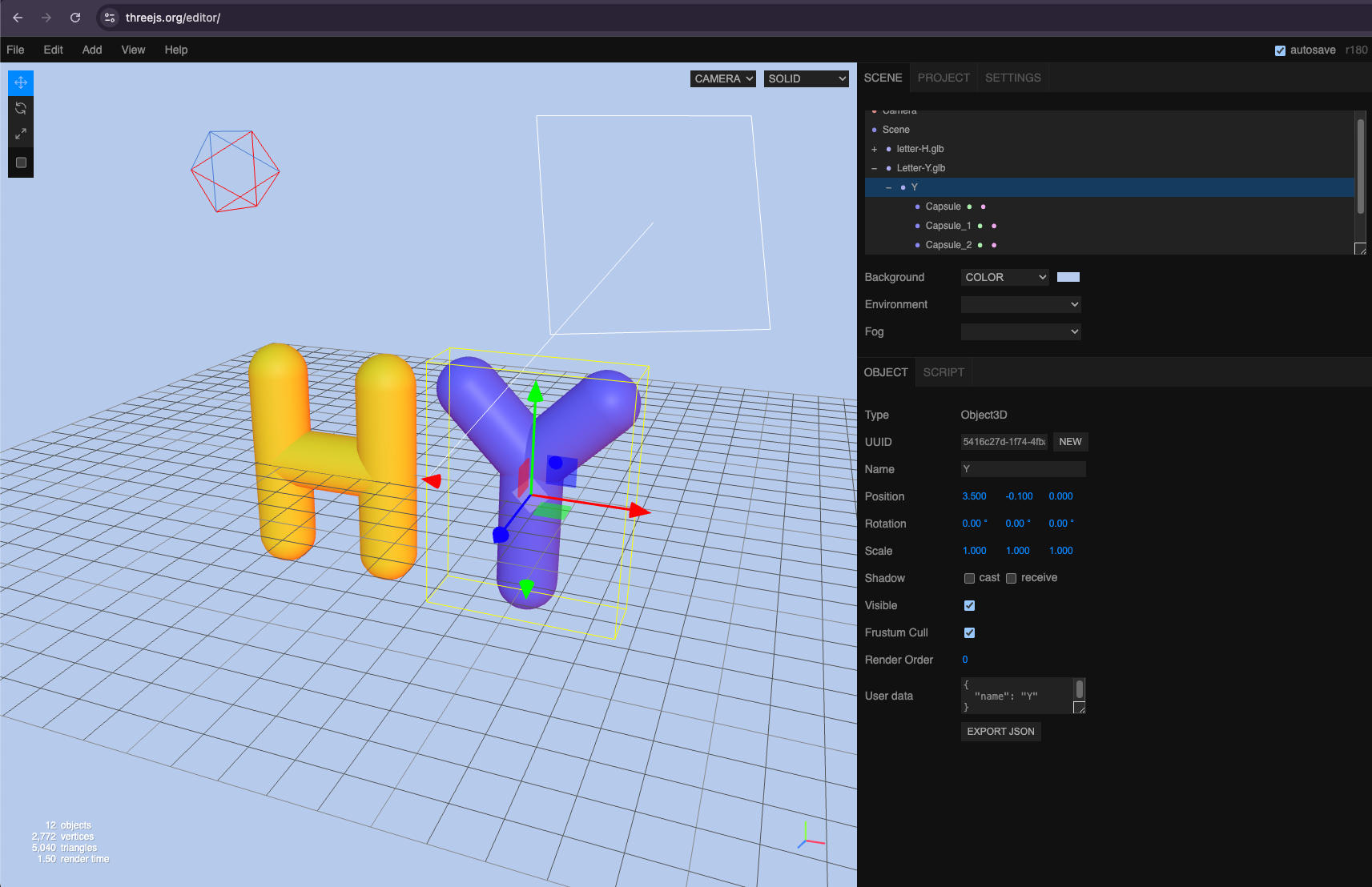Open the Add menu
This screenshot has height=887, width=1372.
tap(92, 50)
